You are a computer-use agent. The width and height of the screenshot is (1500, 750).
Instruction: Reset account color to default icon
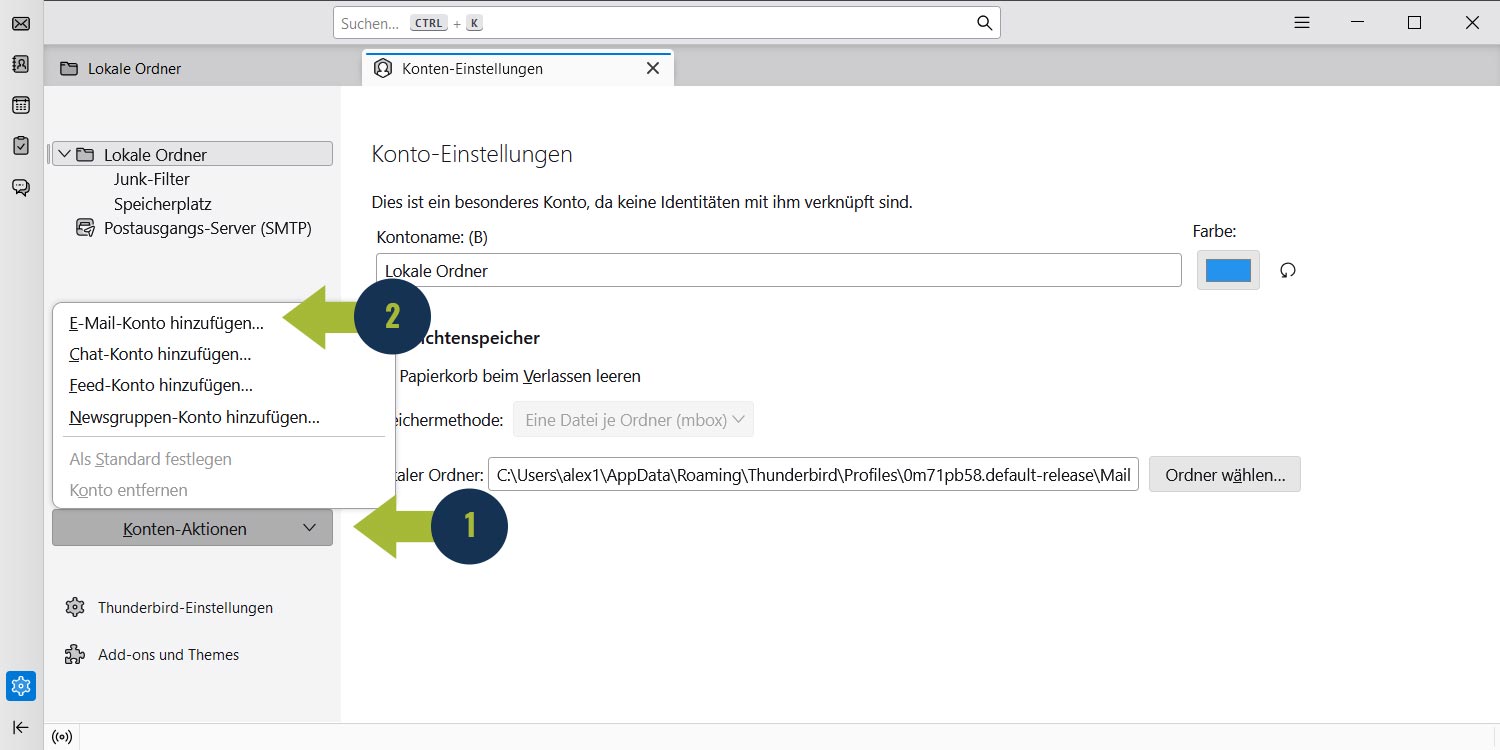coord(1288,270)
